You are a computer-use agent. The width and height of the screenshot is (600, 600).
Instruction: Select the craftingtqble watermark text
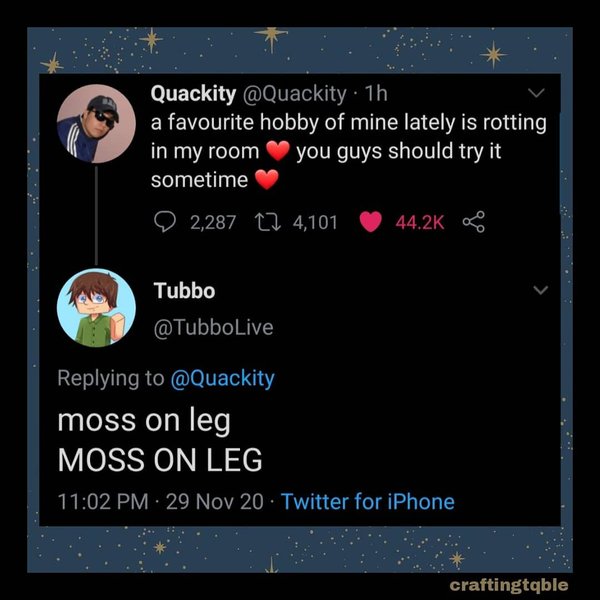point(509,585)
